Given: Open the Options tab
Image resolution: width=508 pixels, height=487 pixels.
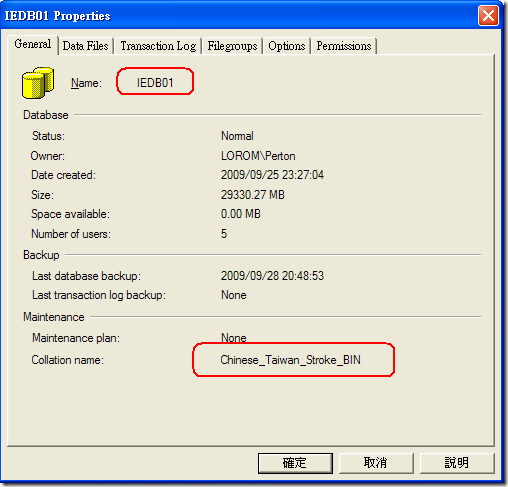Looking at the screenshot, I should pos(287,46).
